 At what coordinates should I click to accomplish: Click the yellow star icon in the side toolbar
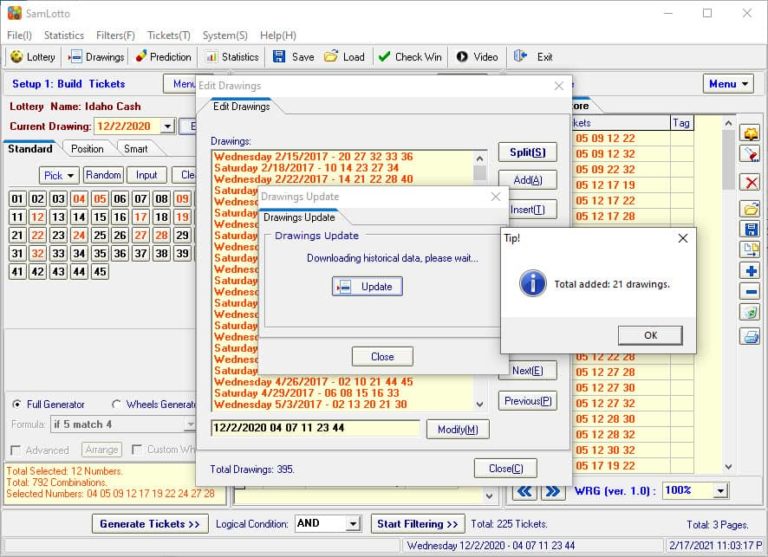pos(750,133)
